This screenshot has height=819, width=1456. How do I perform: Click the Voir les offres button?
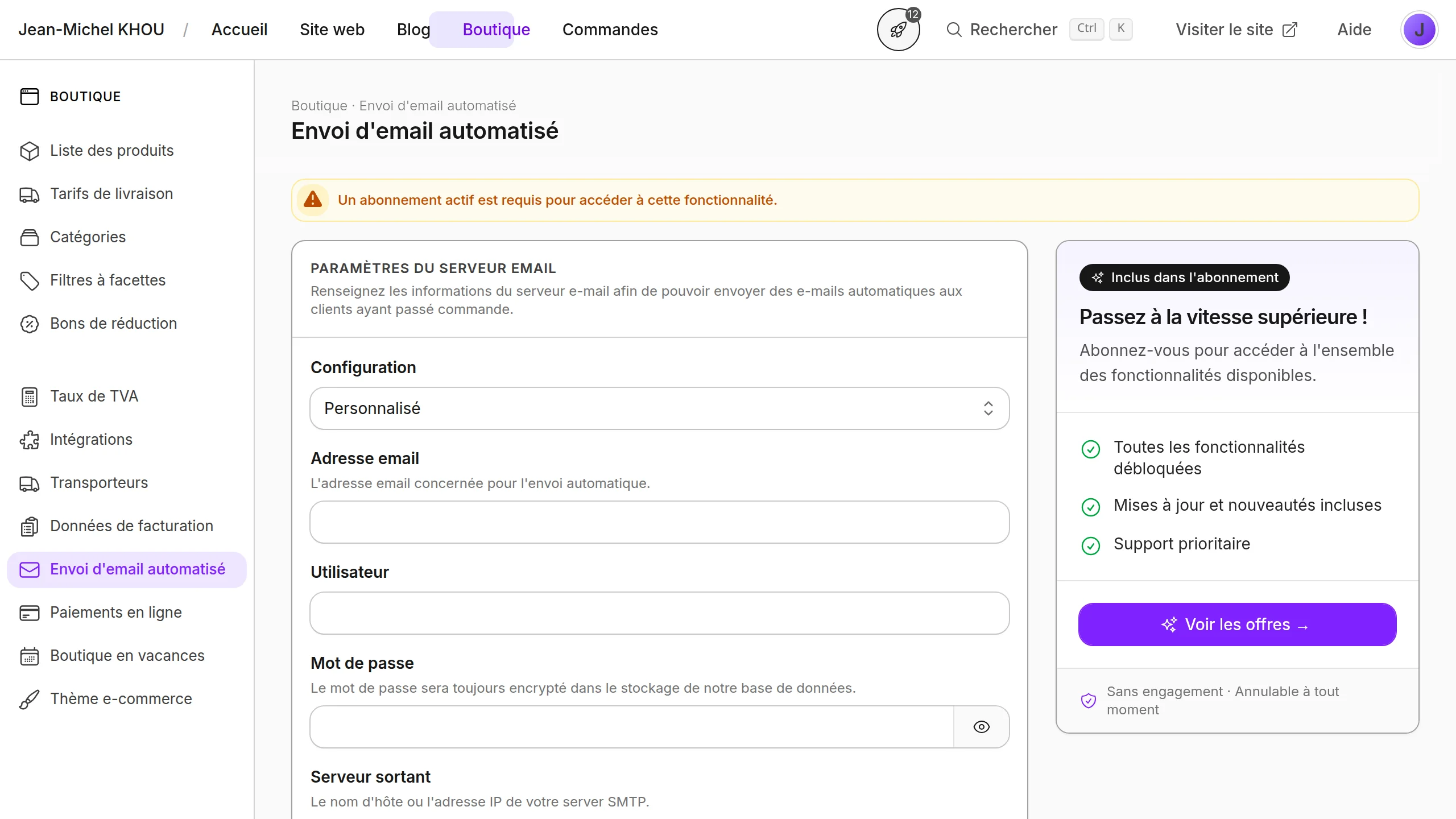click(x=1237, y=624)
